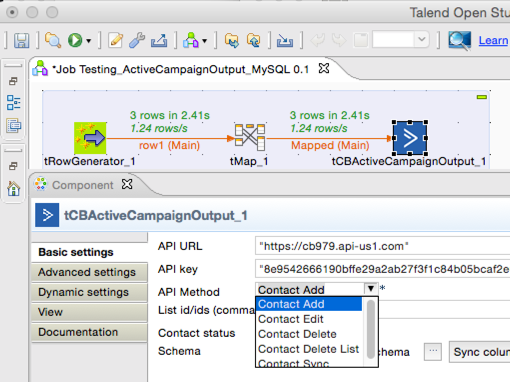Select the tCBActiveCampaignOutput_1 component on canvas
Viewport: 510px width, 382px height.
pos(410,138)
